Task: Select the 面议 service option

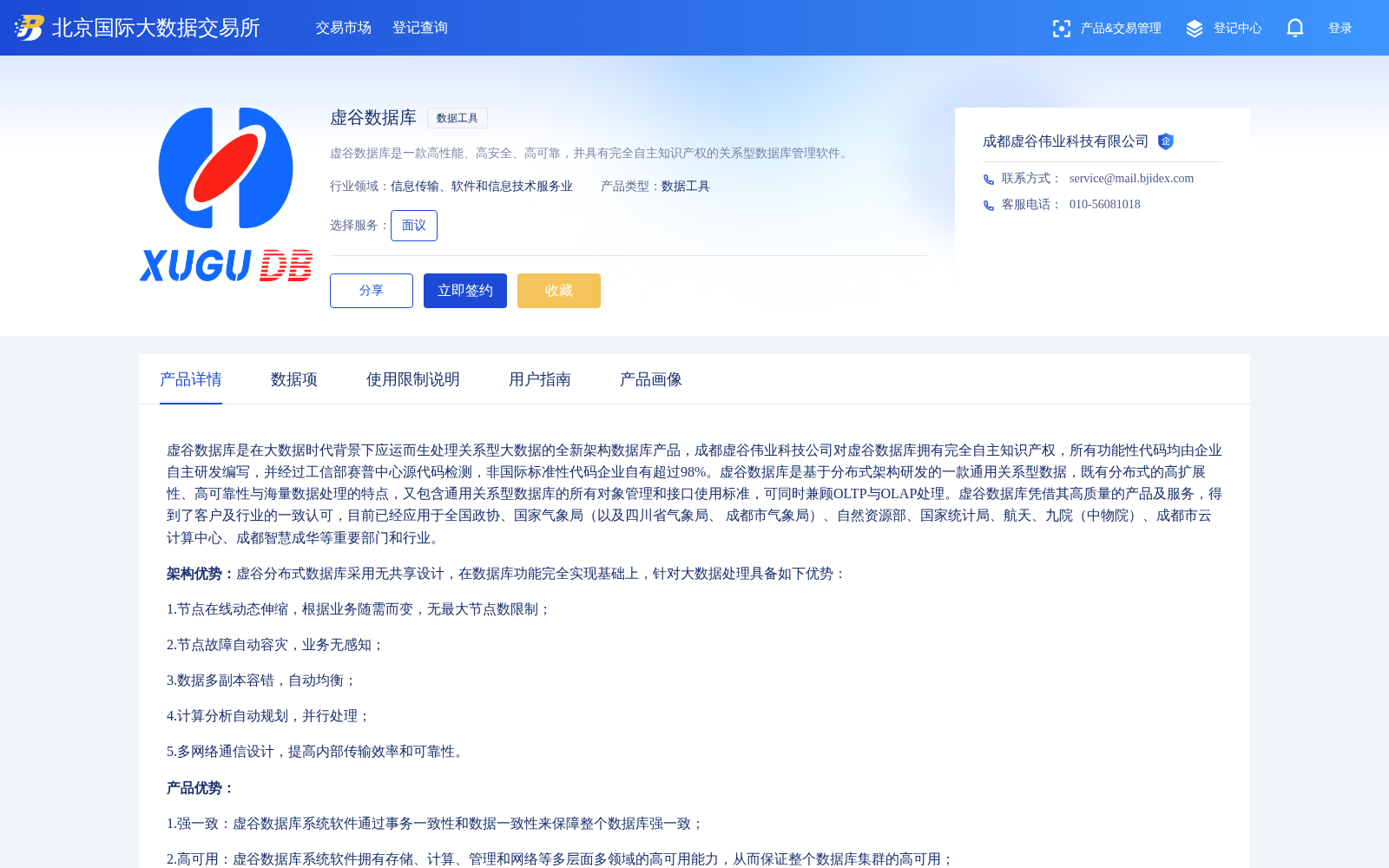Action: (x=414, y=226)
